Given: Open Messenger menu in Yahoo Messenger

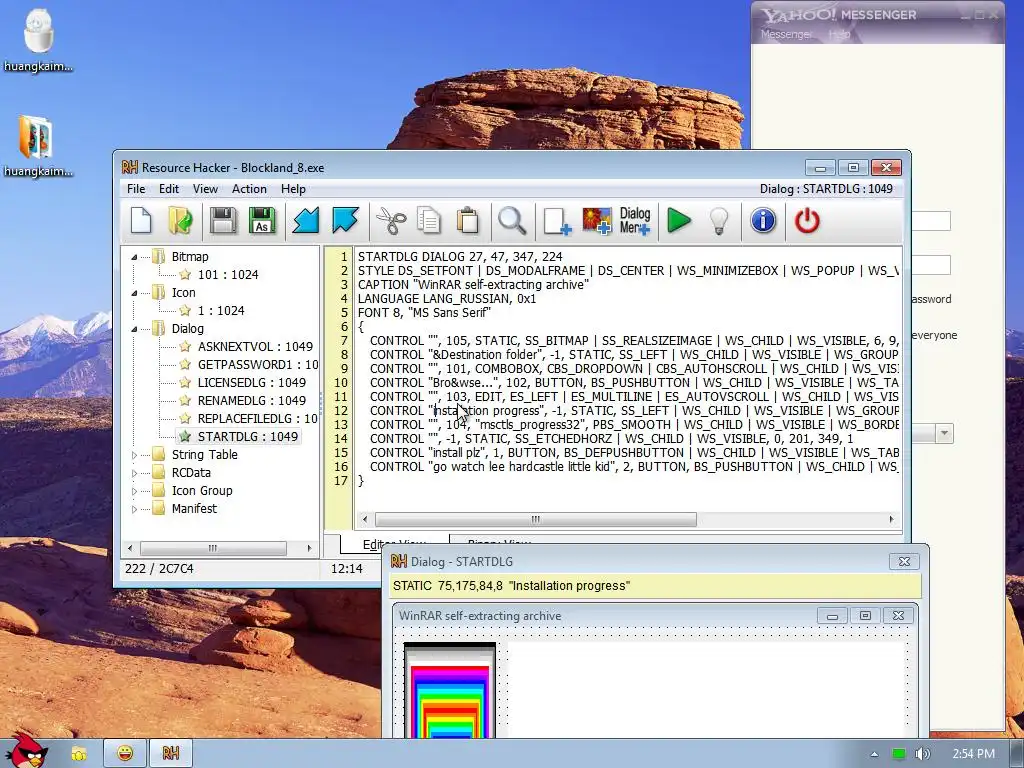Looking at the screenshot, I should pos(786,34).
